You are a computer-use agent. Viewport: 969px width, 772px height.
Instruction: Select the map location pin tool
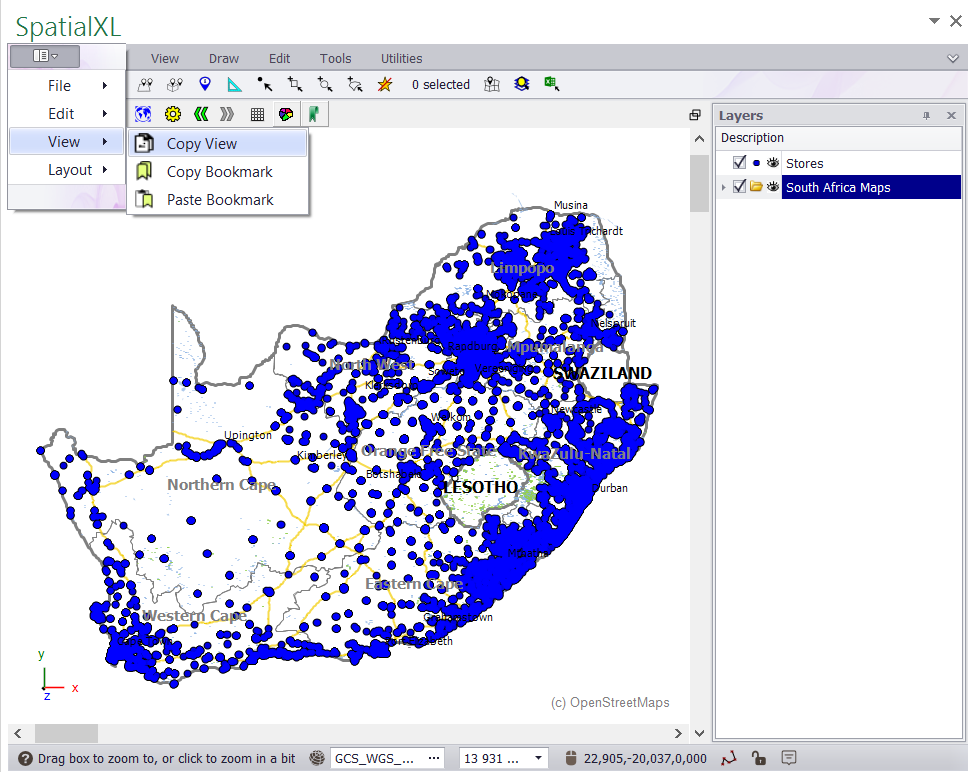click(204, 84)
